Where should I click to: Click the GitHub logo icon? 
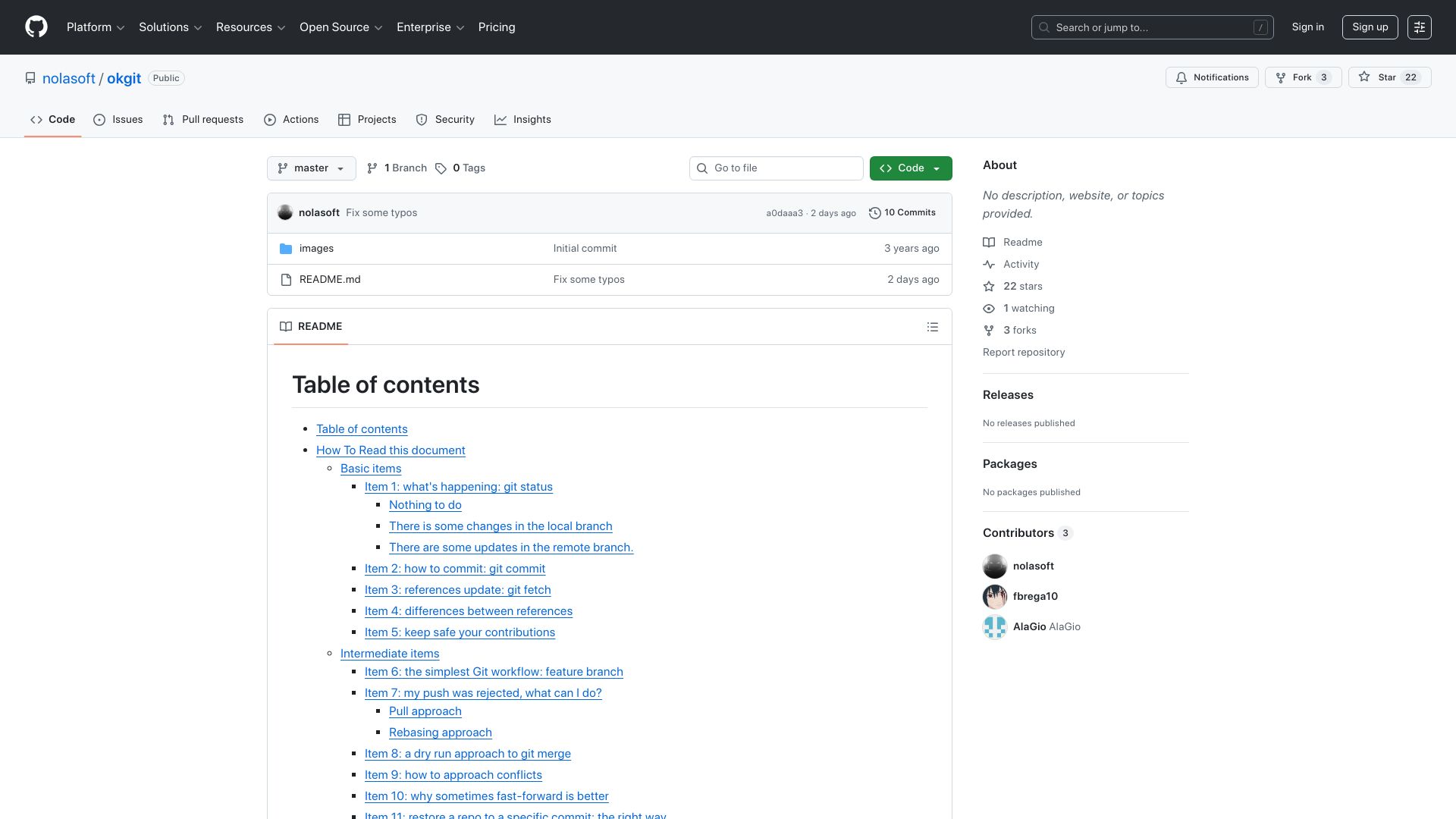pos(36,27)
